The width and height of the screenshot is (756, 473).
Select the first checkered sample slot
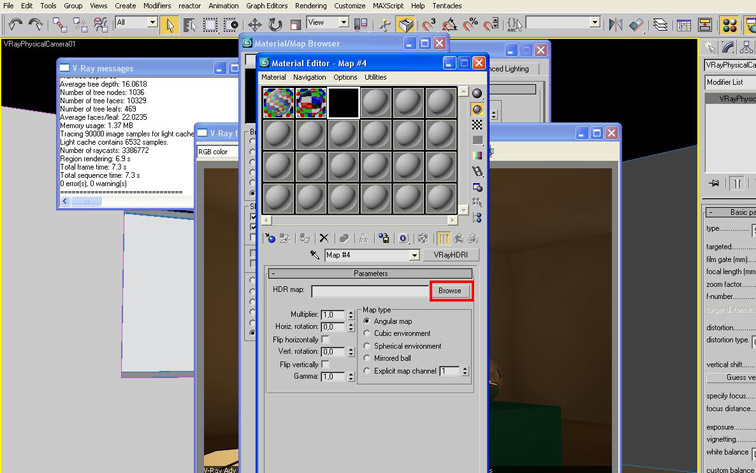tap(278, 103)
